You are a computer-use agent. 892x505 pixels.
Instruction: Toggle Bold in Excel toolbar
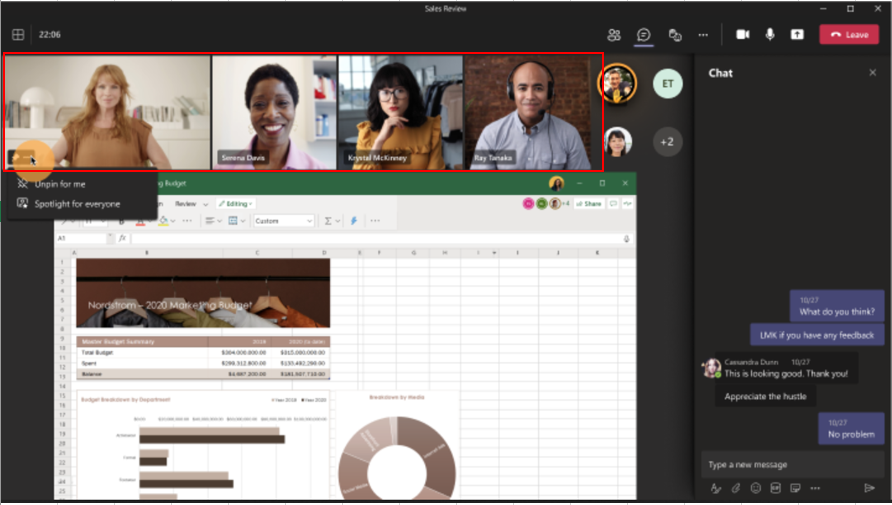tap(121, 221)
